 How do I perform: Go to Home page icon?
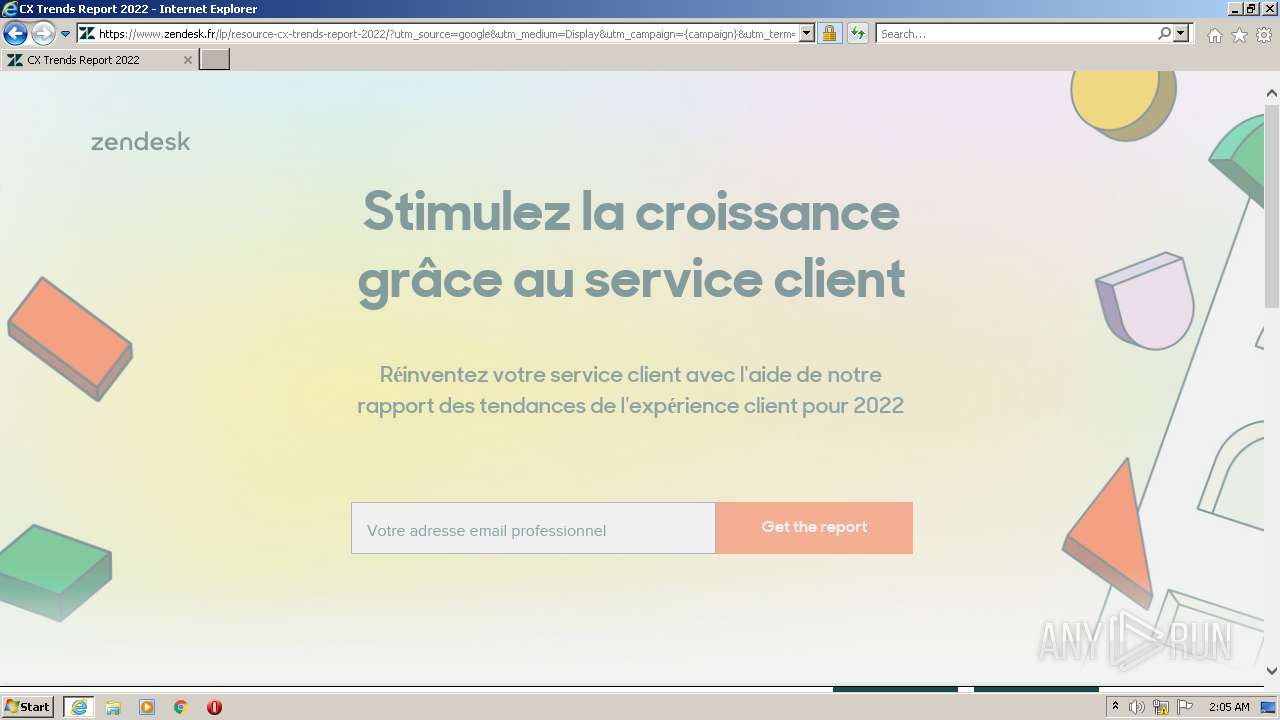[x=1214, y=35]
